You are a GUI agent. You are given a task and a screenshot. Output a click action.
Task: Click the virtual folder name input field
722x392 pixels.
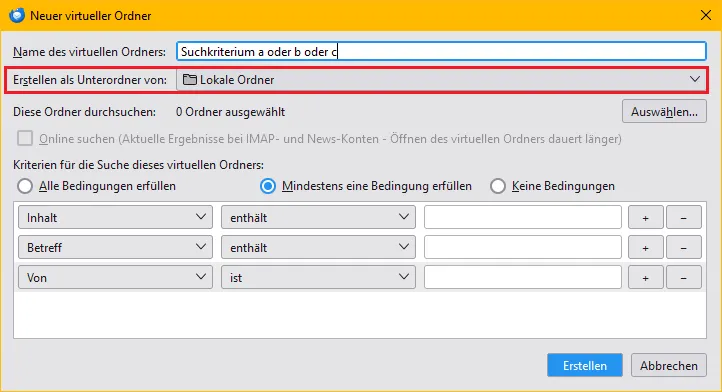(441, 51)
